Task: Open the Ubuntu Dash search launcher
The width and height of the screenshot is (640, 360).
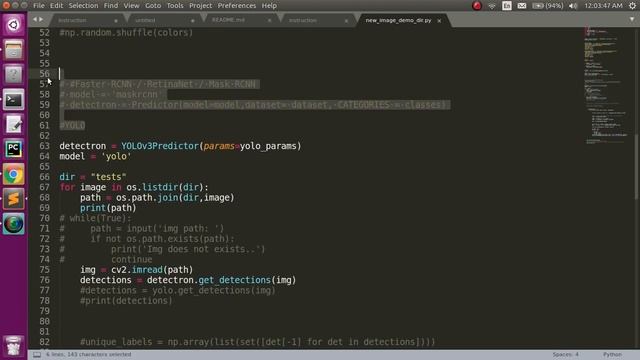Action: 13,25
